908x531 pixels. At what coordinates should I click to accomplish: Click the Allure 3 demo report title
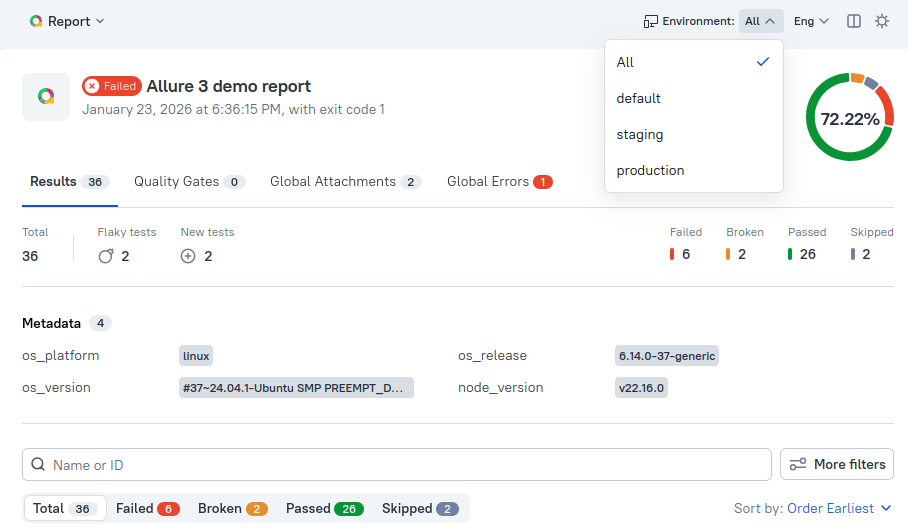[x=229, y=86]
